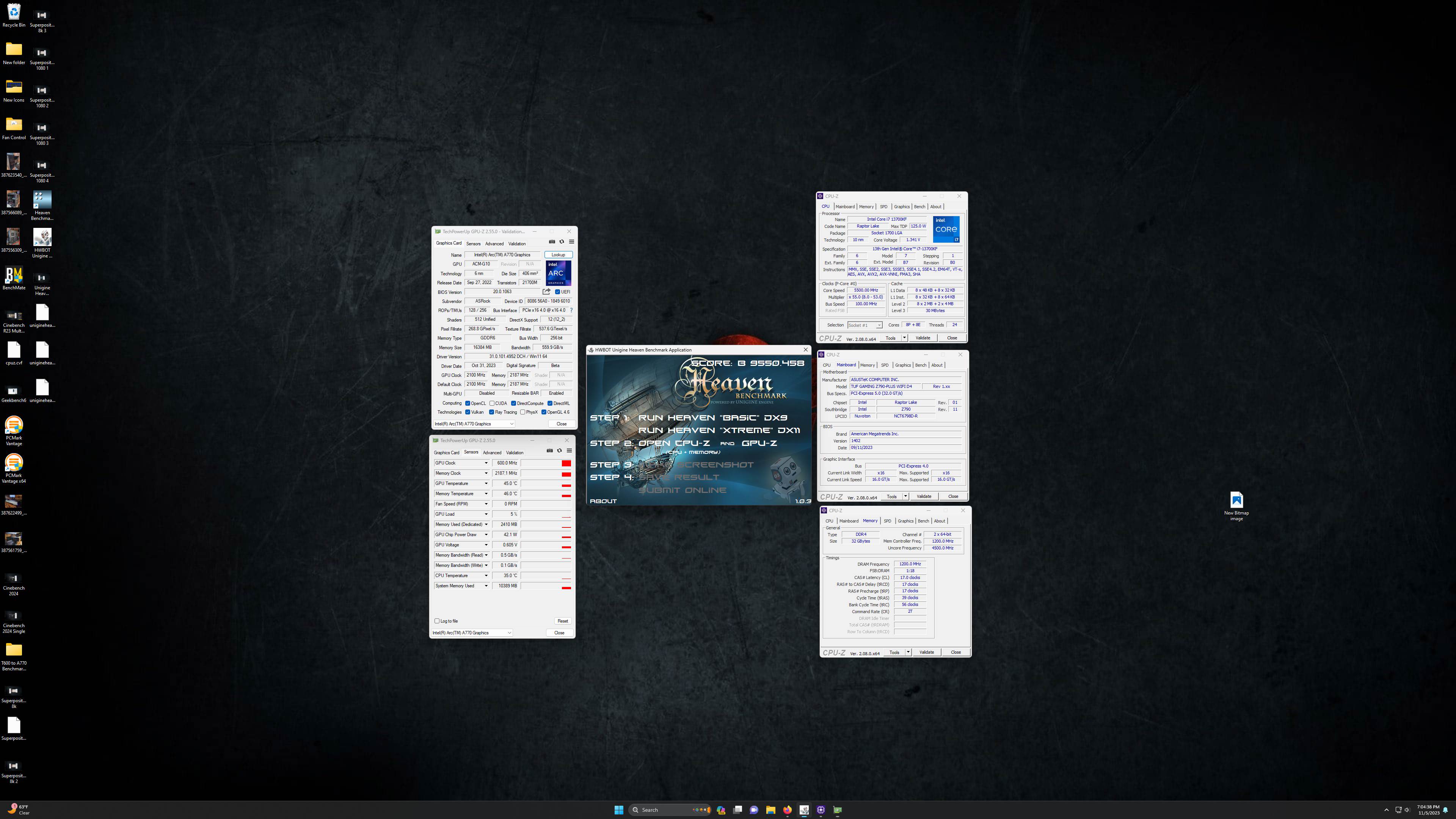This screenshot has height=819, width=1456.
Task: Select the Cinebench 2024 Single desktop icon
Action: [x=14, y=622]
